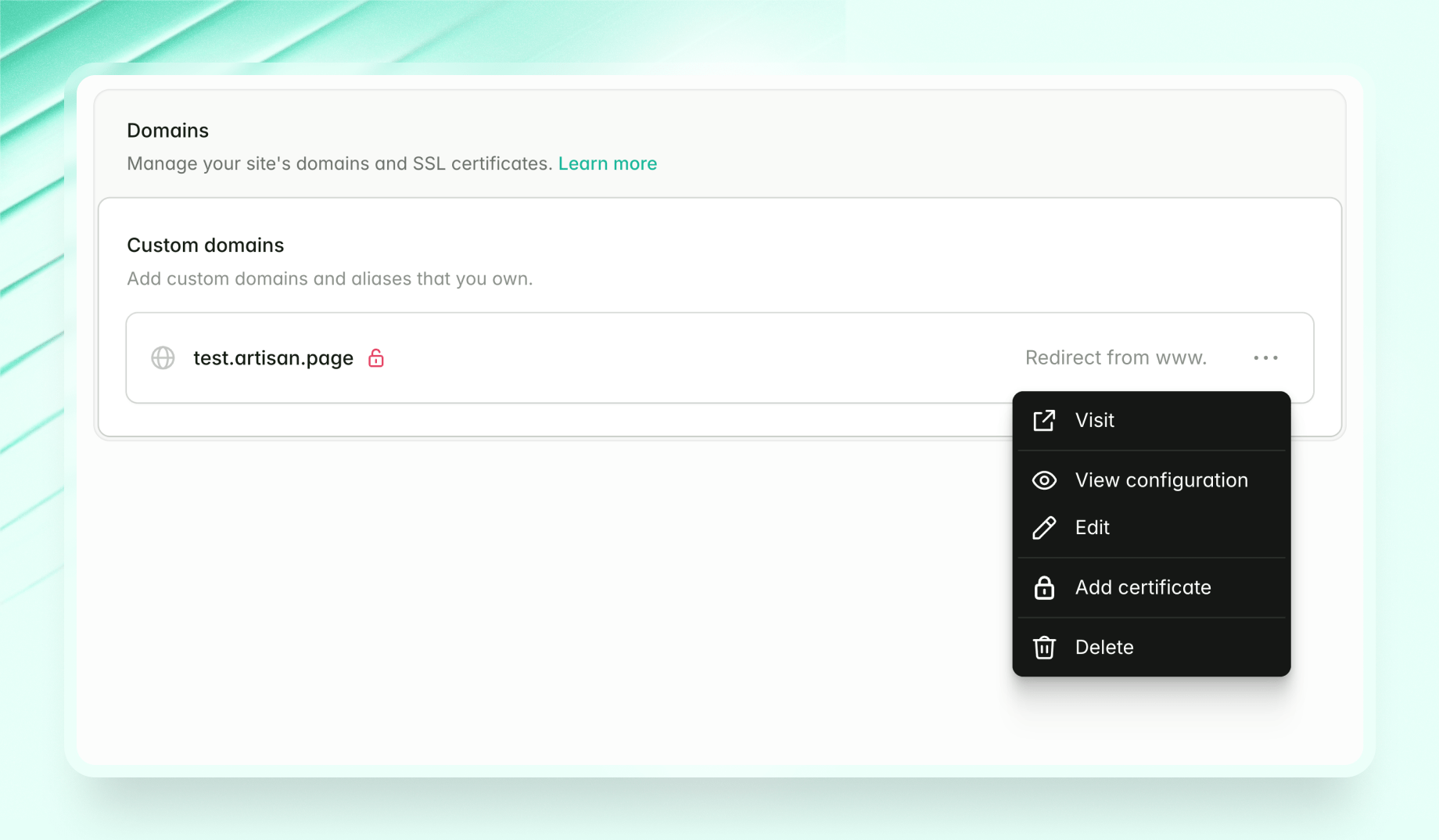Screen dimensions: 1439x840
Task: Click the 'Manage your site's domains' description text
Action: 339,163
